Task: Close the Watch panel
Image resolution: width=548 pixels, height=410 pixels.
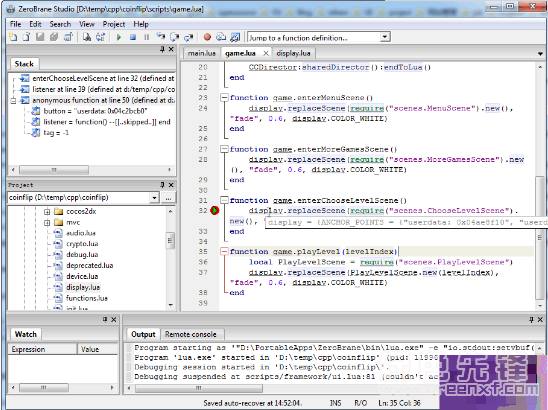Action: (x=114, y=319)
